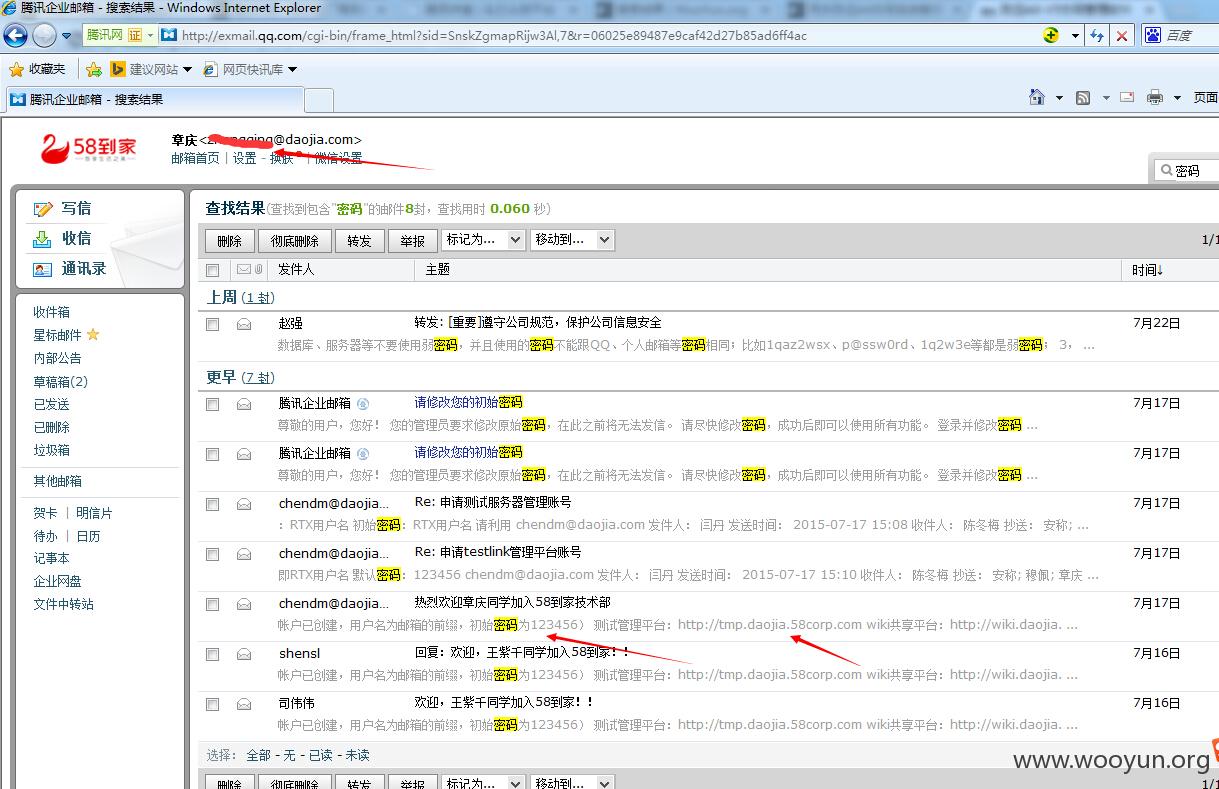Screen dimensions: 1219x789
Task: Click envelope icon of 热烈欢迎章庆同学 row
Action: (243, 604)
